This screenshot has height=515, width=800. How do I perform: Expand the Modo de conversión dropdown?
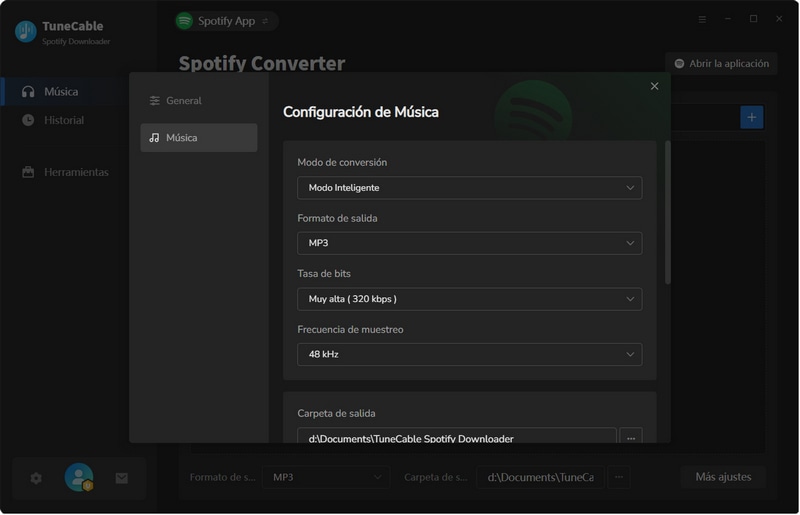click(x=469, y=188)
